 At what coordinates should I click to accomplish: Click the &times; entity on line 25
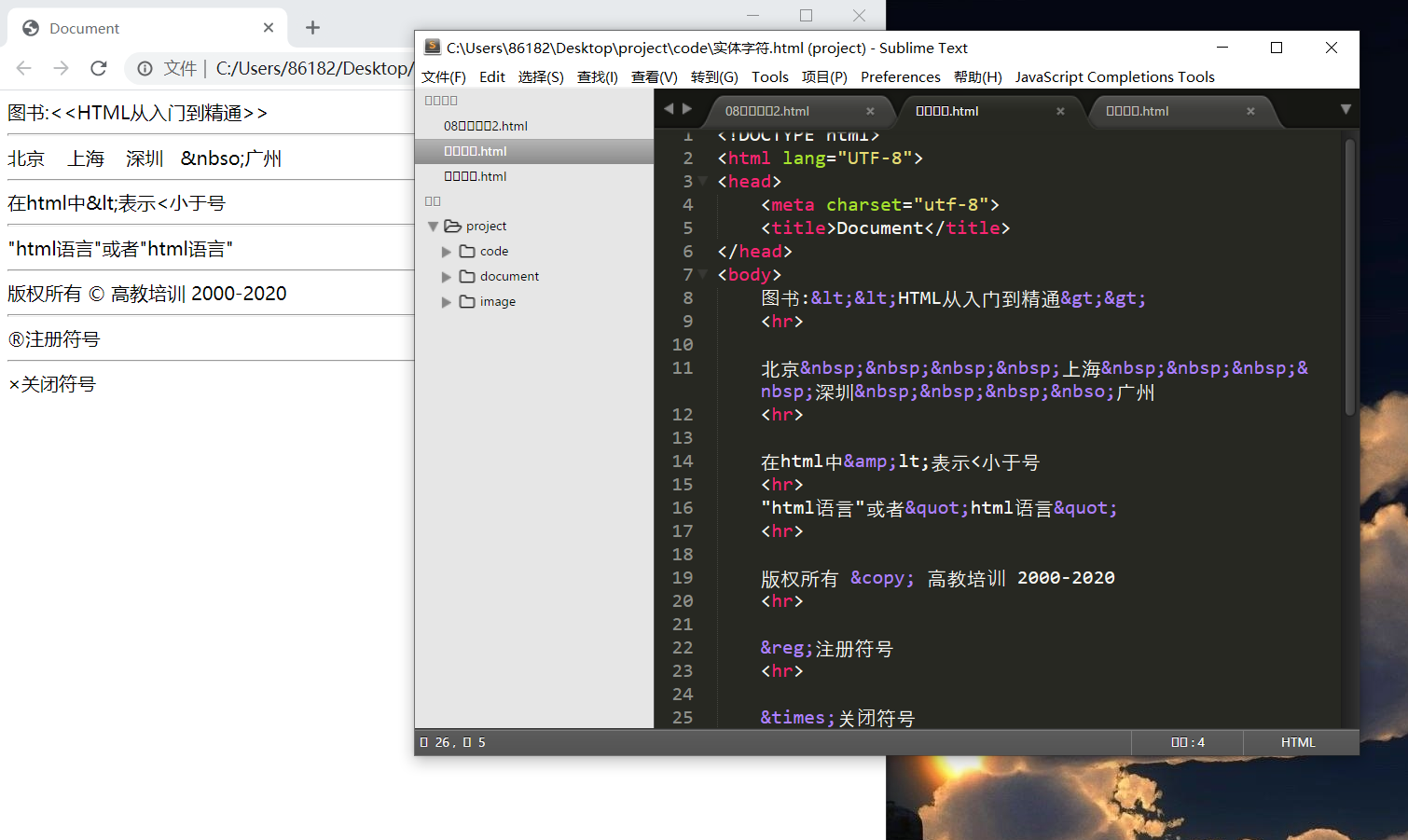pyautogui.click(x=797, y=718)
